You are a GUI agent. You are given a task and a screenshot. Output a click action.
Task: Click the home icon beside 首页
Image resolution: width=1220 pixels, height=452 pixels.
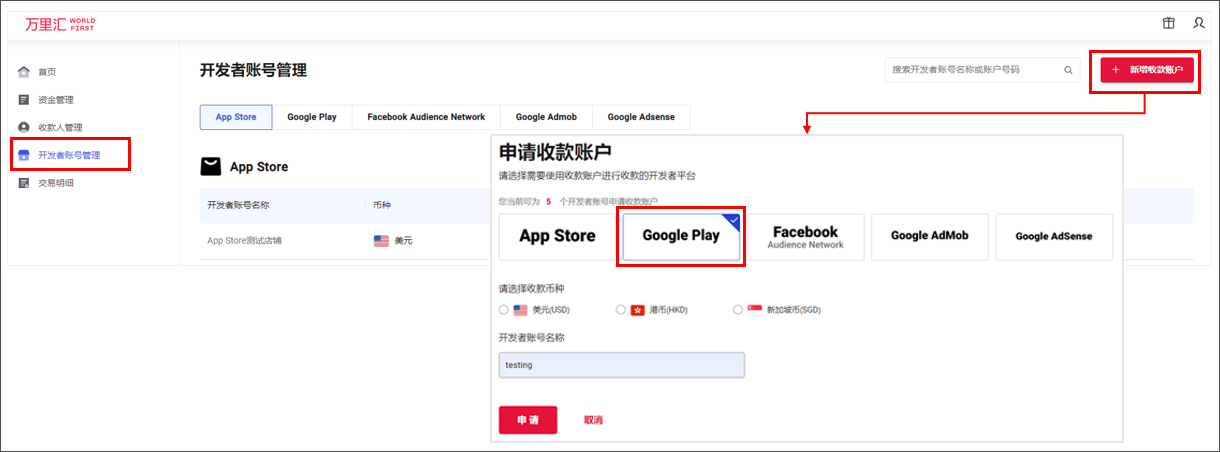tap(24, 72)
